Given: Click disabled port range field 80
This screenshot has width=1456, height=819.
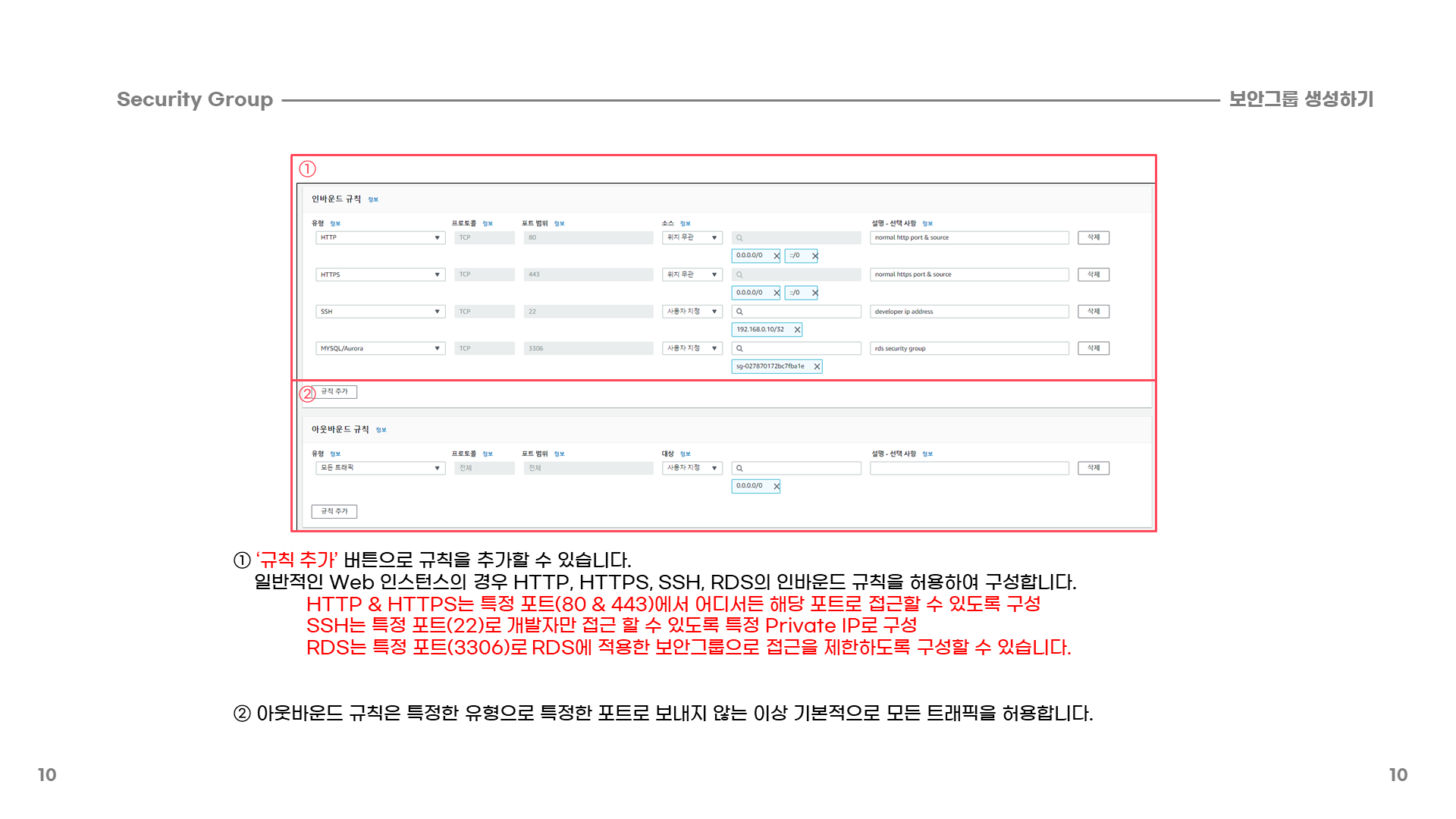Looking at the screenshot, I should pos(588,238).
